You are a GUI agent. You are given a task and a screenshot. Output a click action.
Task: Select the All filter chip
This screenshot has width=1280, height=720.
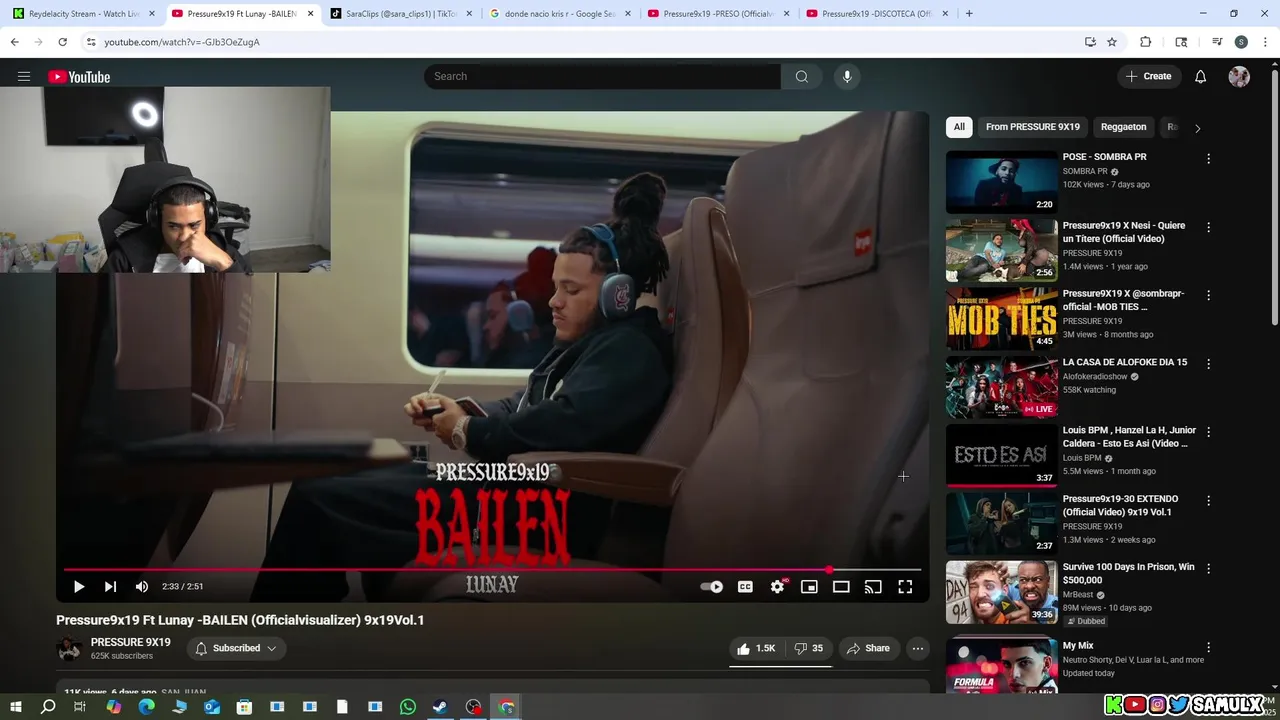click(959, 127)
